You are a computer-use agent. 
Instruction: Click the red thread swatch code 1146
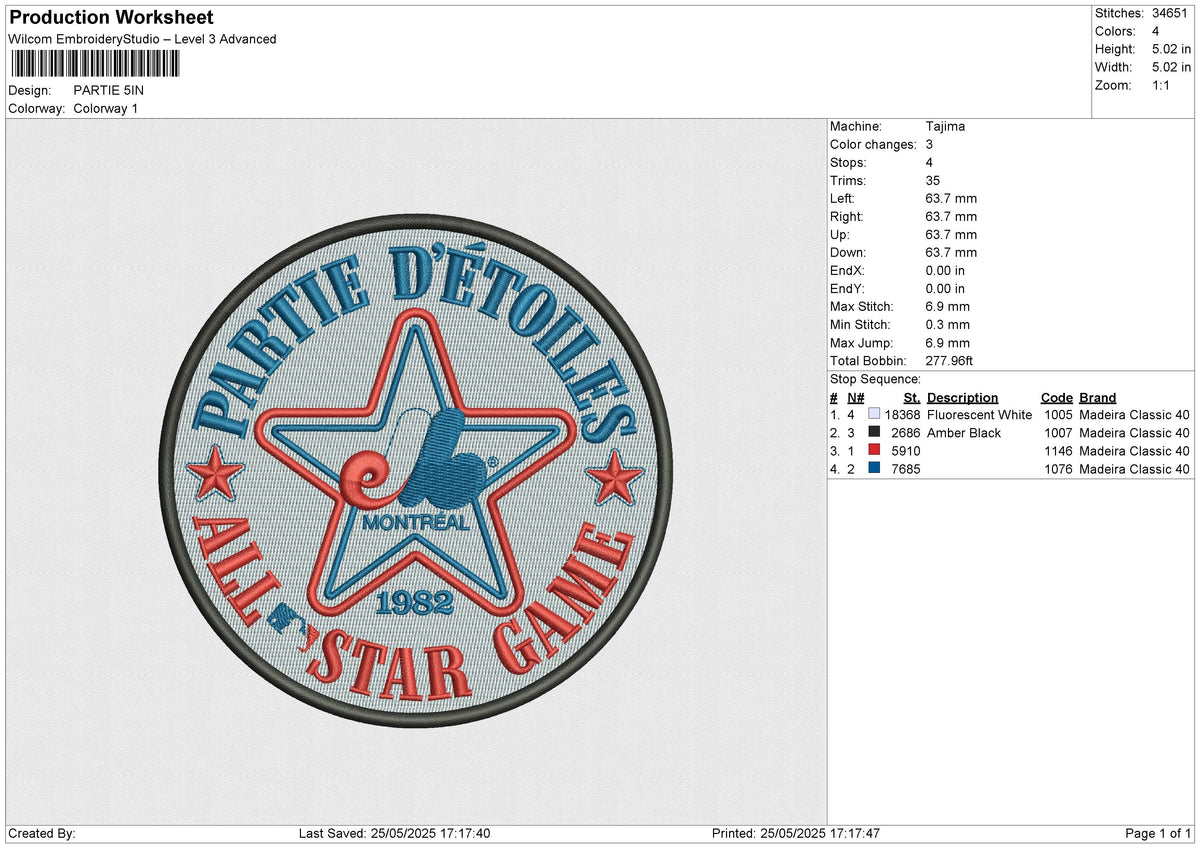pyautogui.click(x=874, y=451)
